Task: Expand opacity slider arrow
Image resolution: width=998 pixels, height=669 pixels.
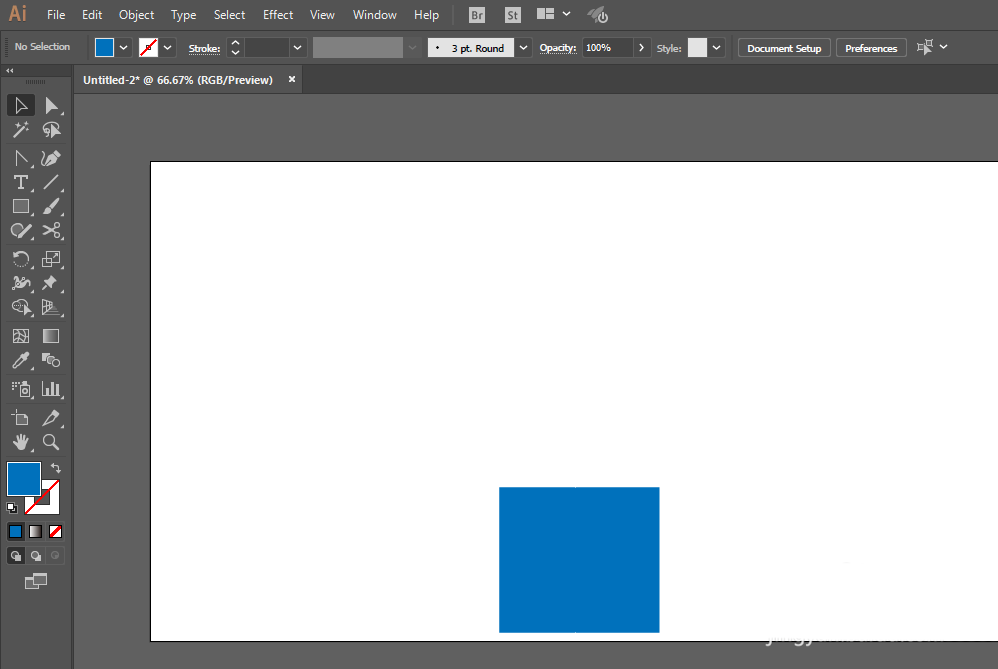Action: point(642,48)
